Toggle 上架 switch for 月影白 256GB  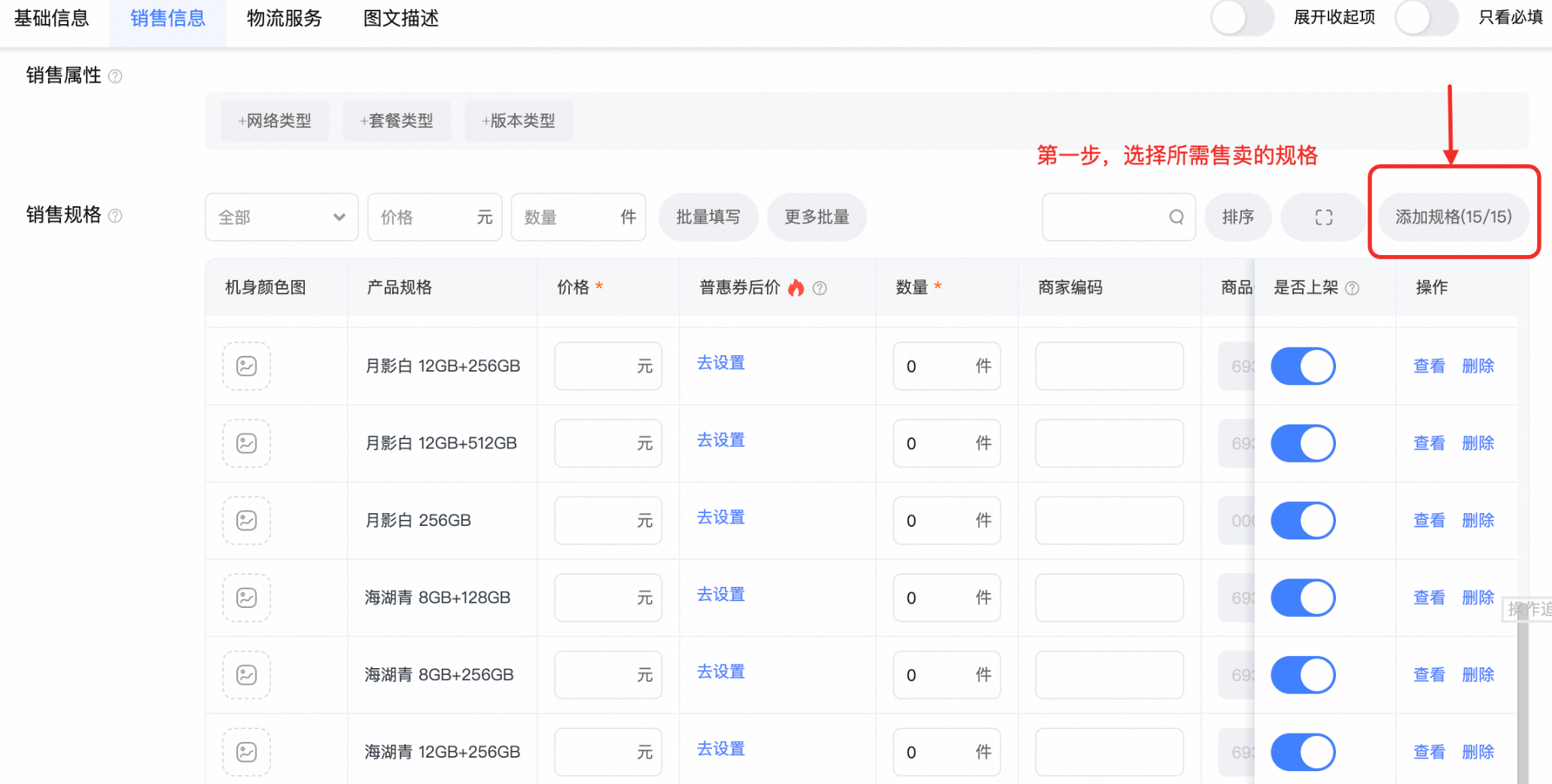pyautogui.click(x=1304, y=521)
